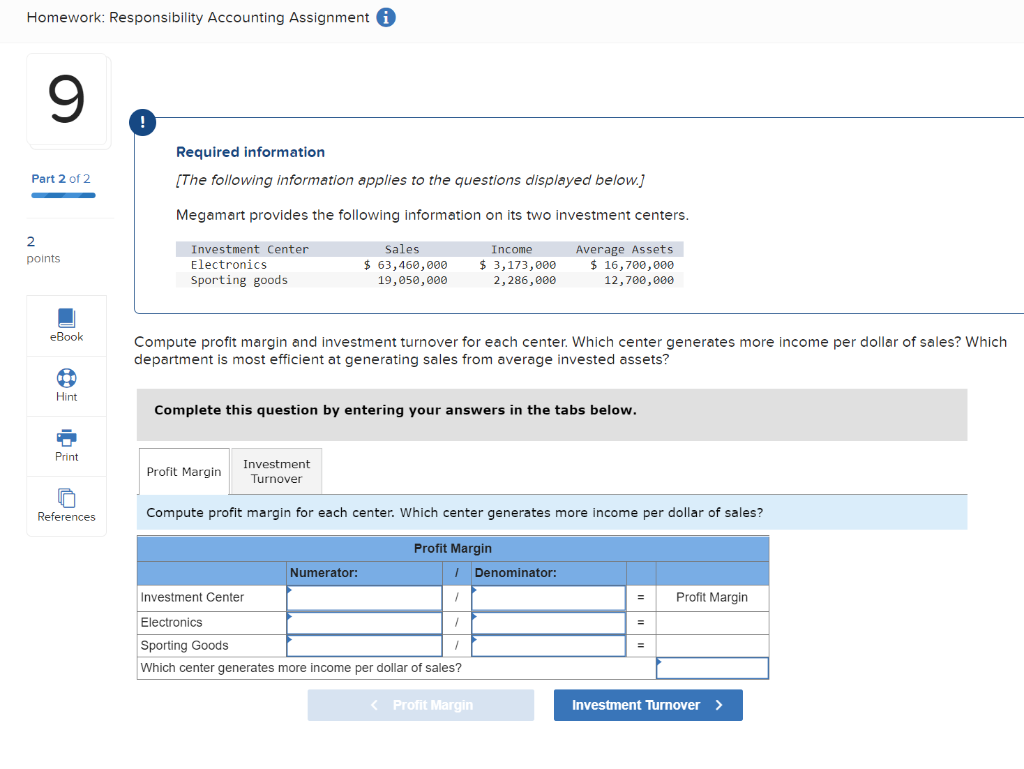Switch to the Investment Turnover tab

click(x=275, y=470)
